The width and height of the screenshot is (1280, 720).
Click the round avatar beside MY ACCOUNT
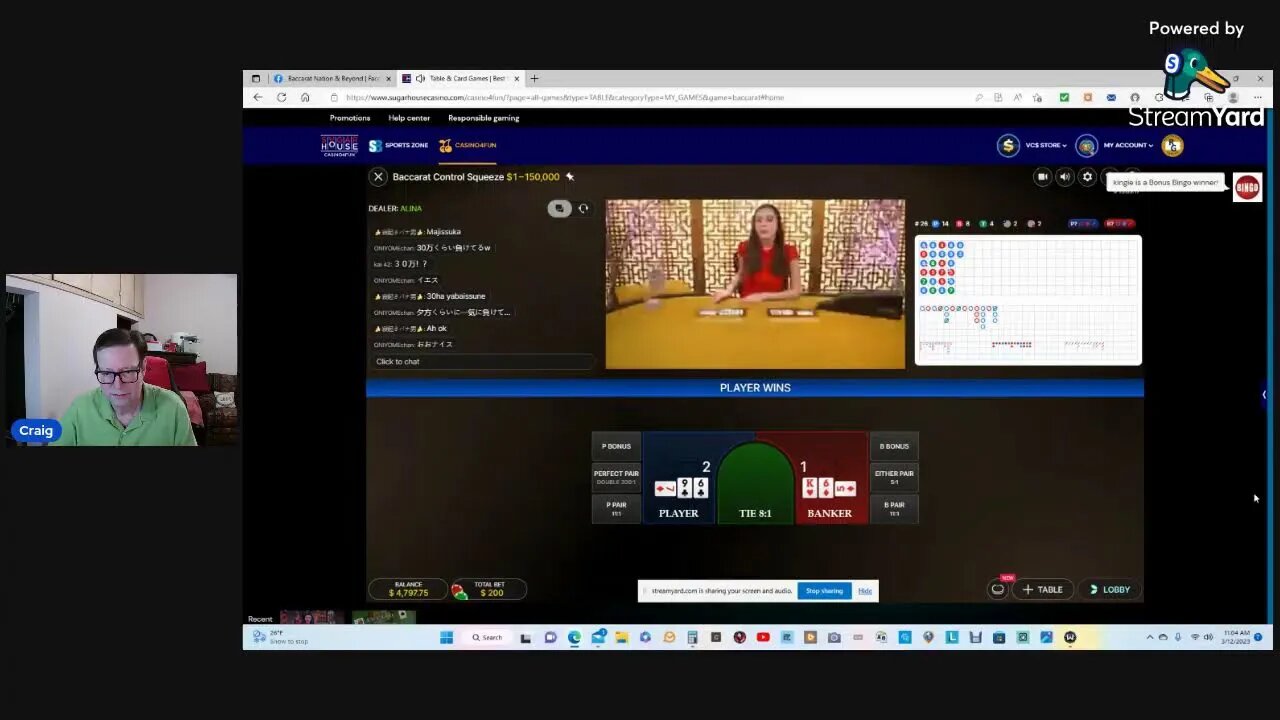1086,146
